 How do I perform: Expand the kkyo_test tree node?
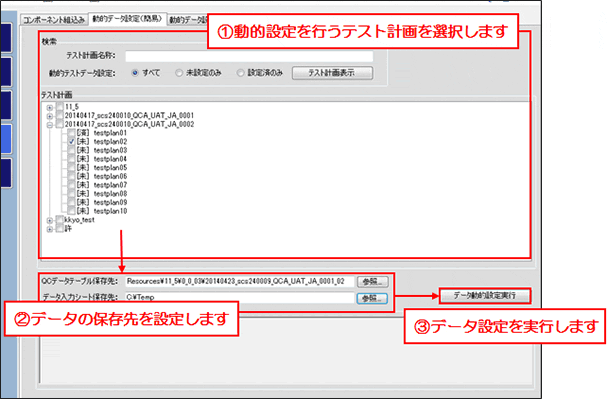click(x=50, y=220)
